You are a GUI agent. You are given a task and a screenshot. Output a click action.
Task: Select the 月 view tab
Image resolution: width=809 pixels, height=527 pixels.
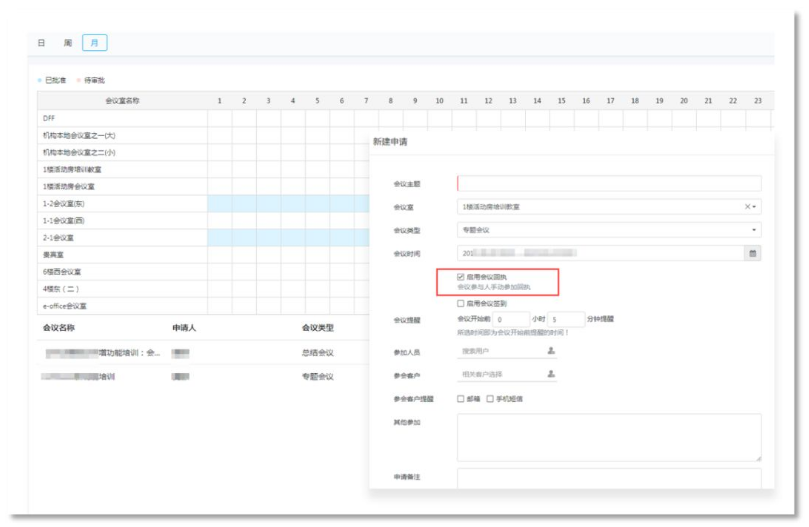tap(94, 43)
